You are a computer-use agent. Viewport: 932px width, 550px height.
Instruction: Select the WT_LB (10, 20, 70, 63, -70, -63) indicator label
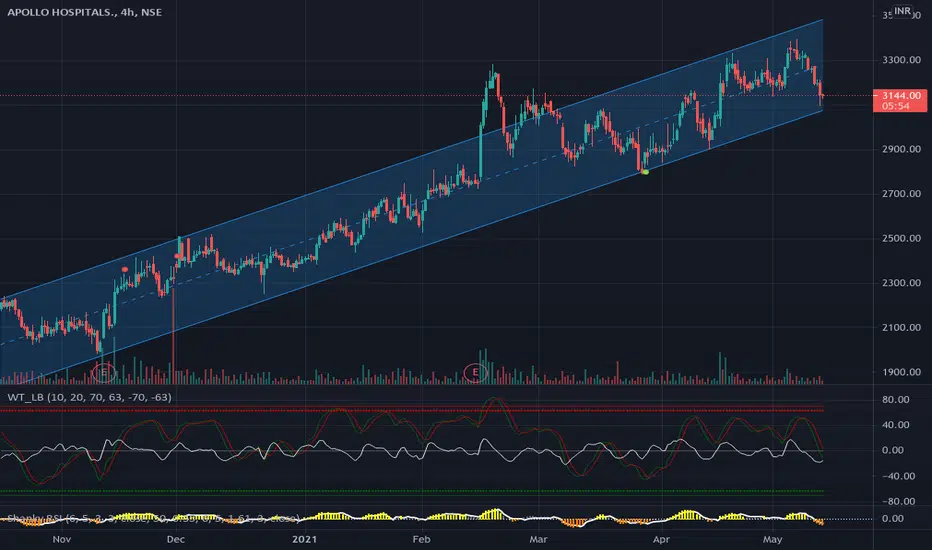click(89, 397)
